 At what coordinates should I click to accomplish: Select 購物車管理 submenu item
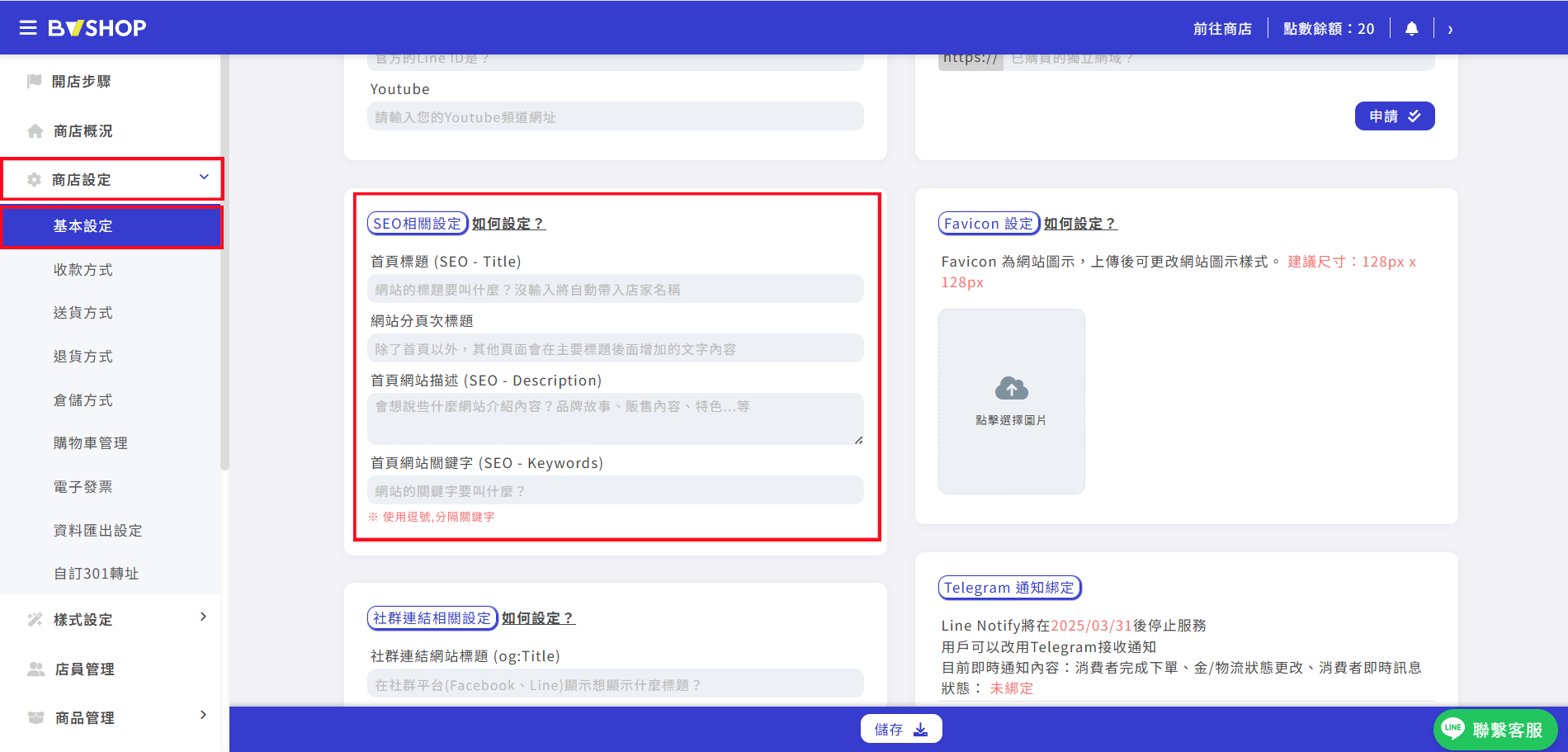90,443
